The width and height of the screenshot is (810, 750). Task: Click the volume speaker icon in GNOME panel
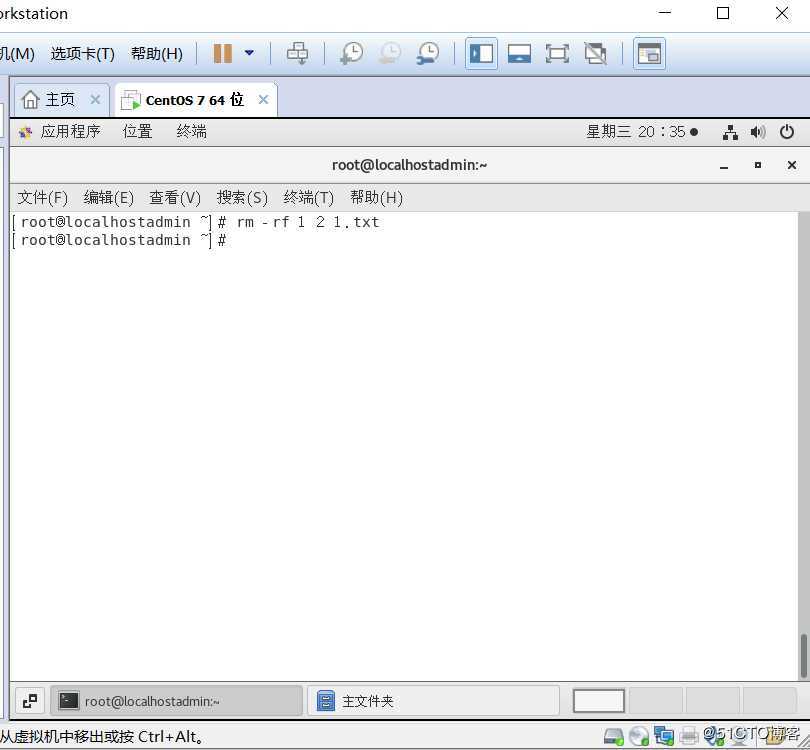click(x=758, y=132)
